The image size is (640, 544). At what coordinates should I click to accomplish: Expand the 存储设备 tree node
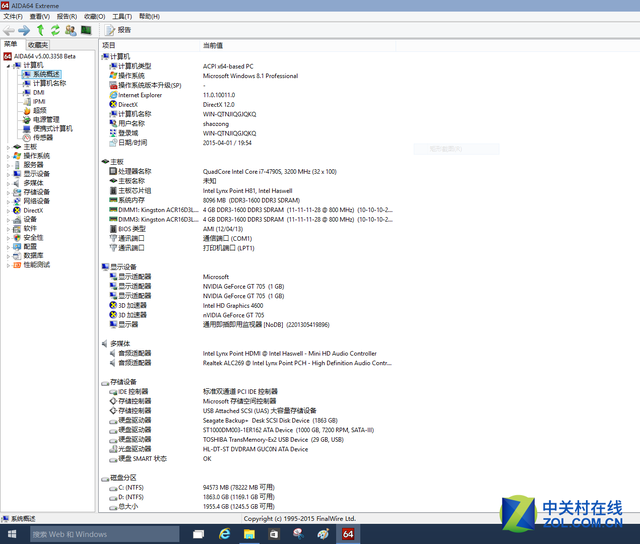(x=8, y=192)
